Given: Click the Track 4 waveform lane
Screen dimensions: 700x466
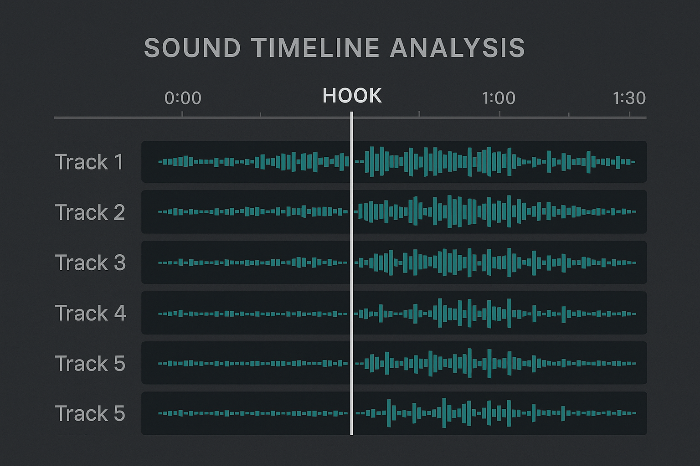Looking at the screenshot, I should coord(394,313).
